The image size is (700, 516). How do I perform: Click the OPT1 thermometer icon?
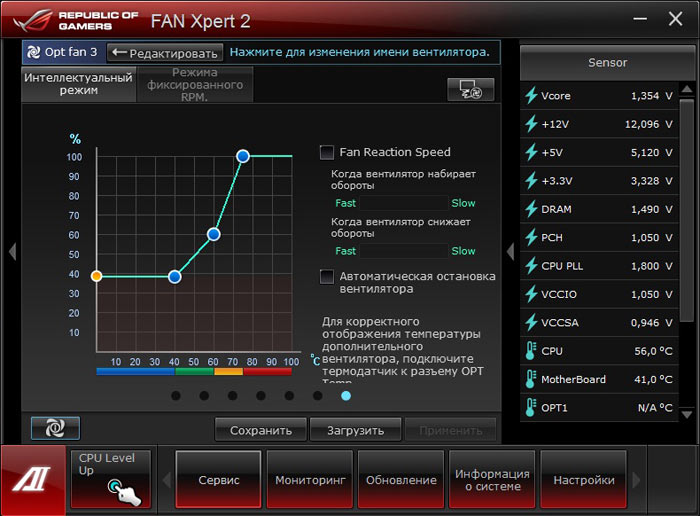pyautogui.click(x=530, y=408)
